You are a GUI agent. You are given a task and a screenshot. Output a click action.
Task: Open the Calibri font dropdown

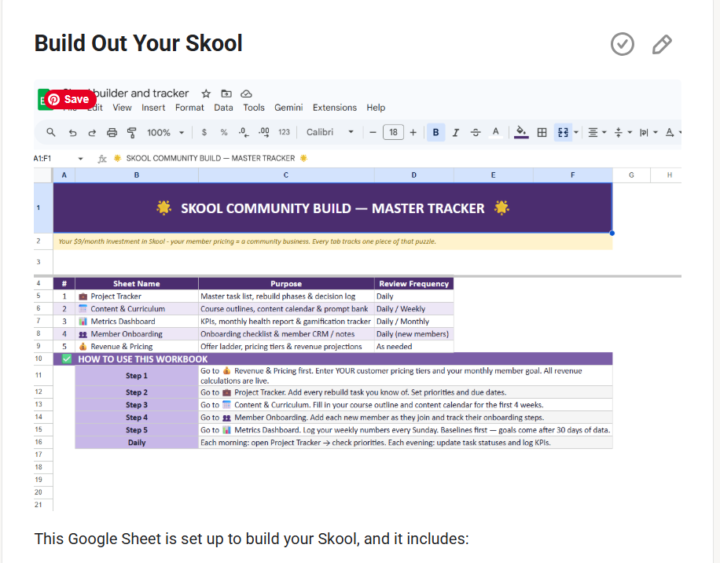pyautogui.click(x=330, y=132)
